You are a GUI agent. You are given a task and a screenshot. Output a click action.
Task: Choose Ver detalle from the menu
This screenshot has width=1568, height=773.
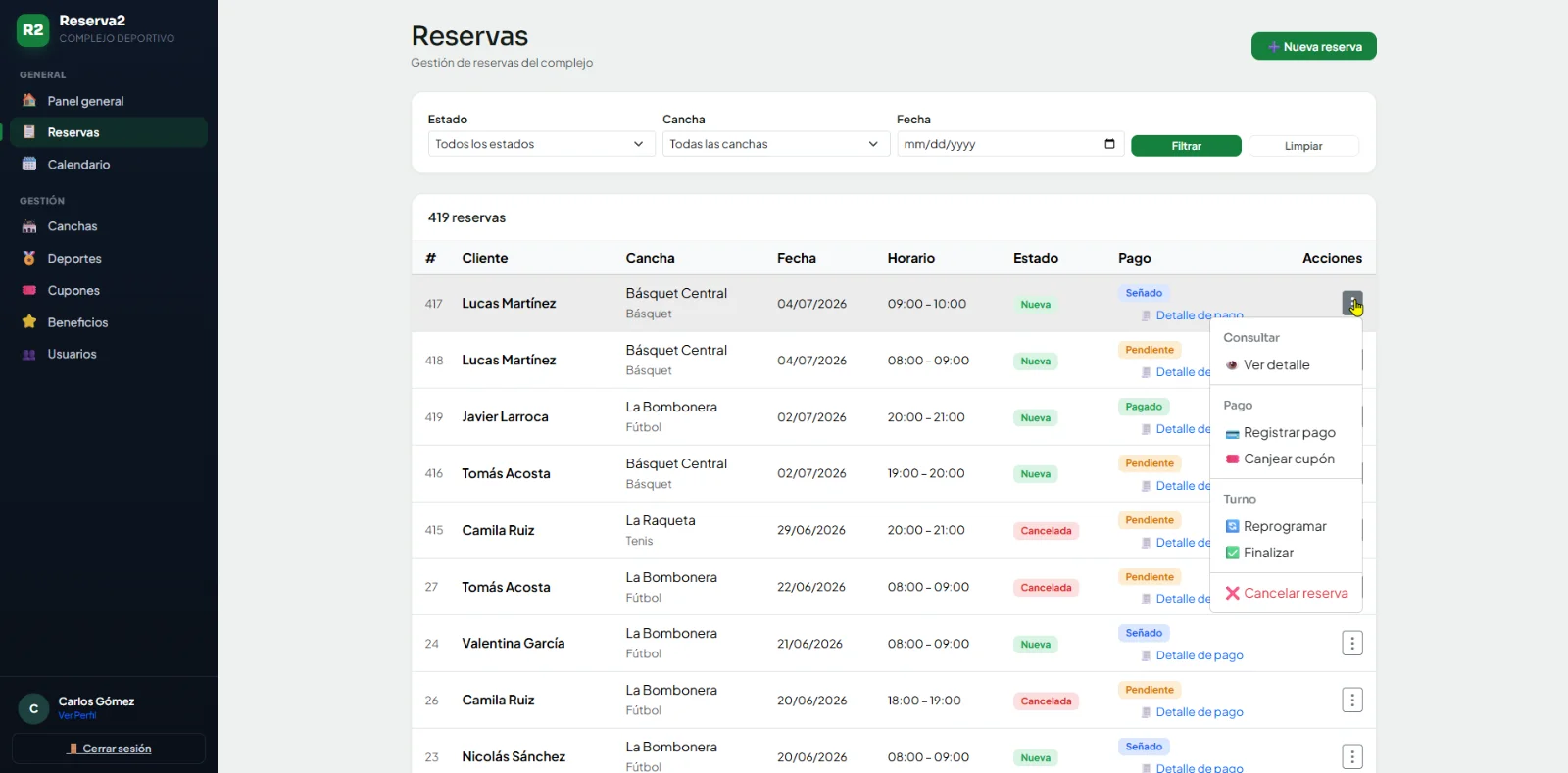click(x=1286, y=365)
